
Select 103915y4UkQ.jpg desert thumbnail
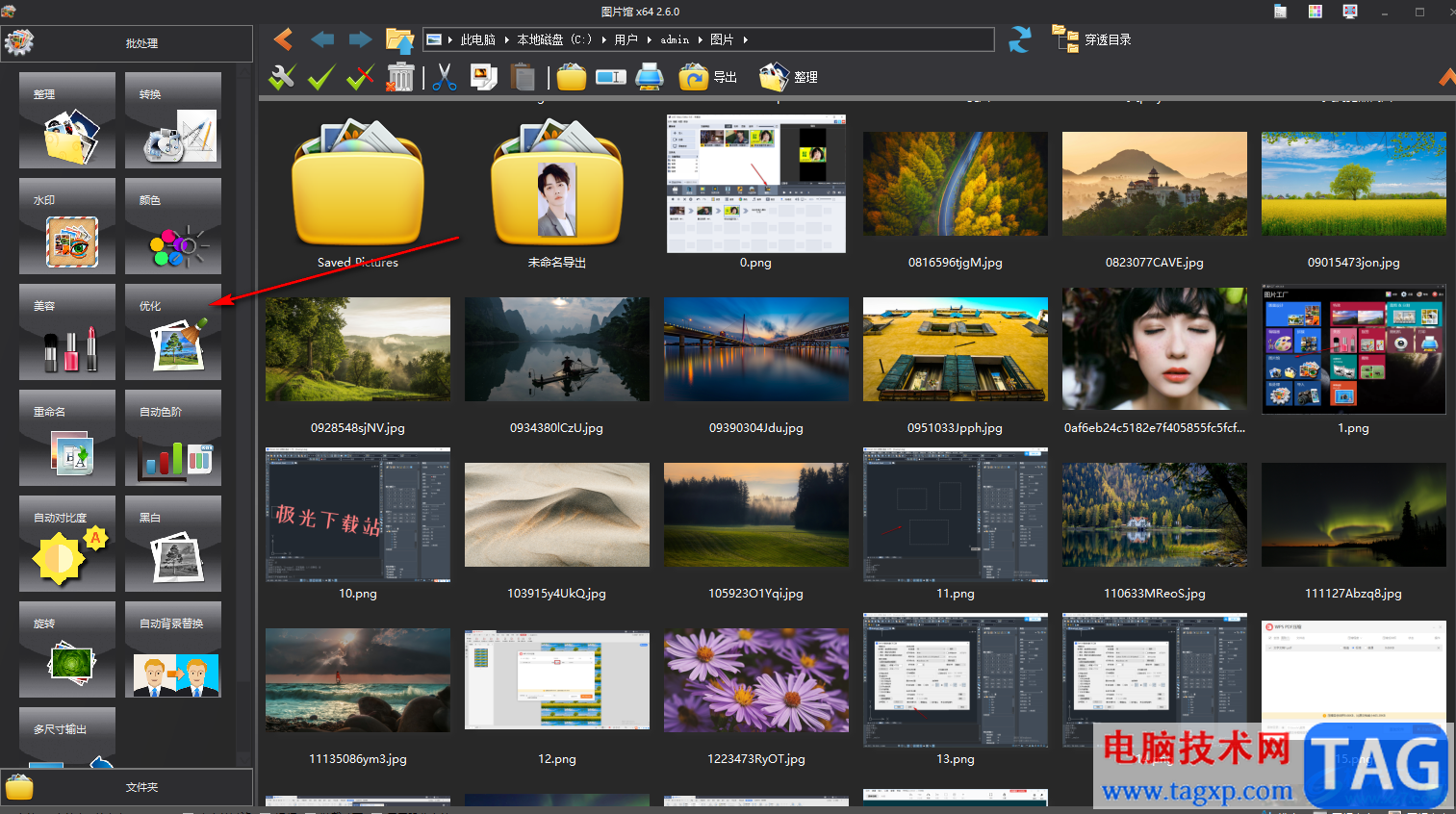(x=557, y=515)
